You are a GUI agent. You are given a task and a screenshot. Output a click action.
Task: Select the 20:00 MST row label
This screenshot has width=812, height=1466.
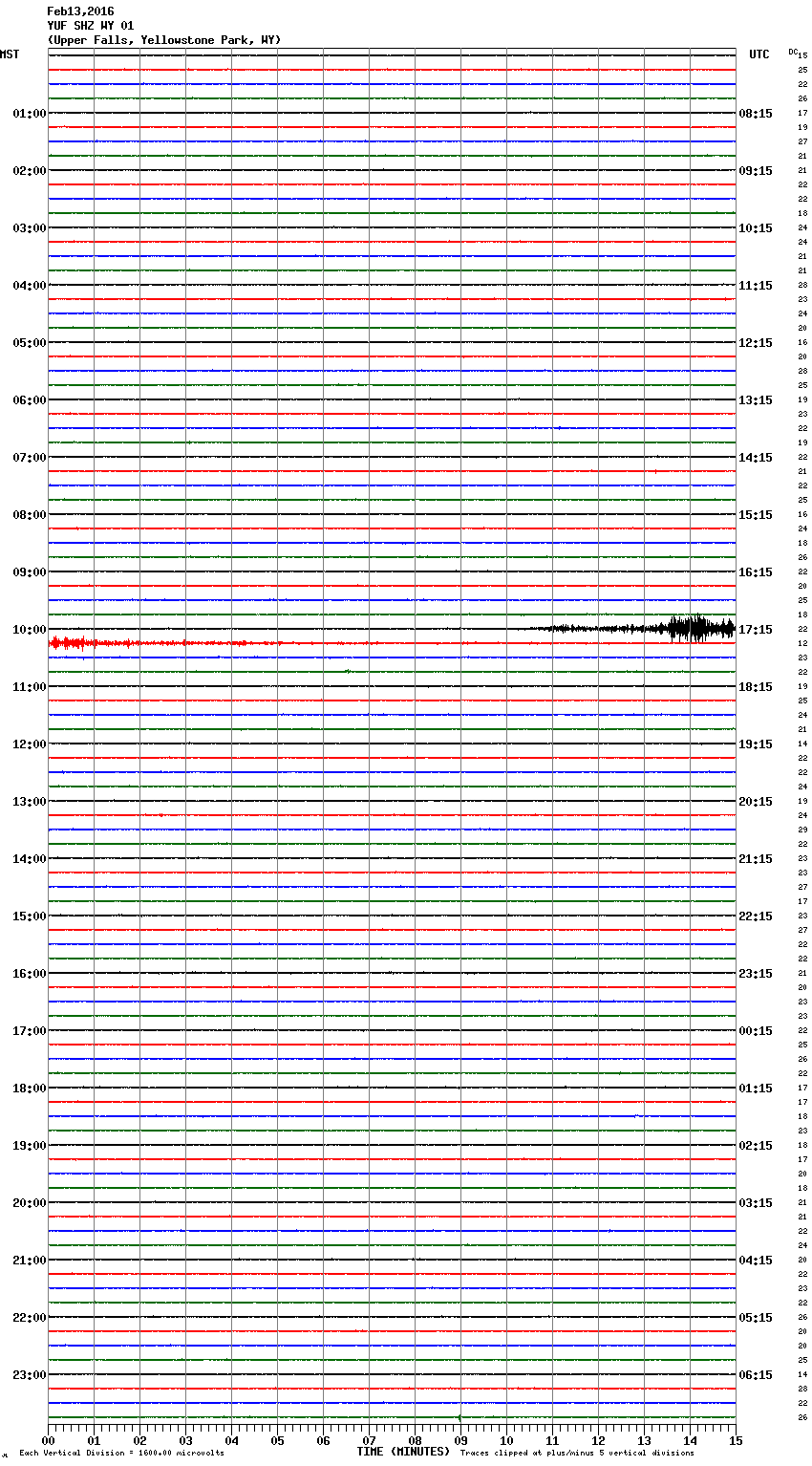point(30,1203)
